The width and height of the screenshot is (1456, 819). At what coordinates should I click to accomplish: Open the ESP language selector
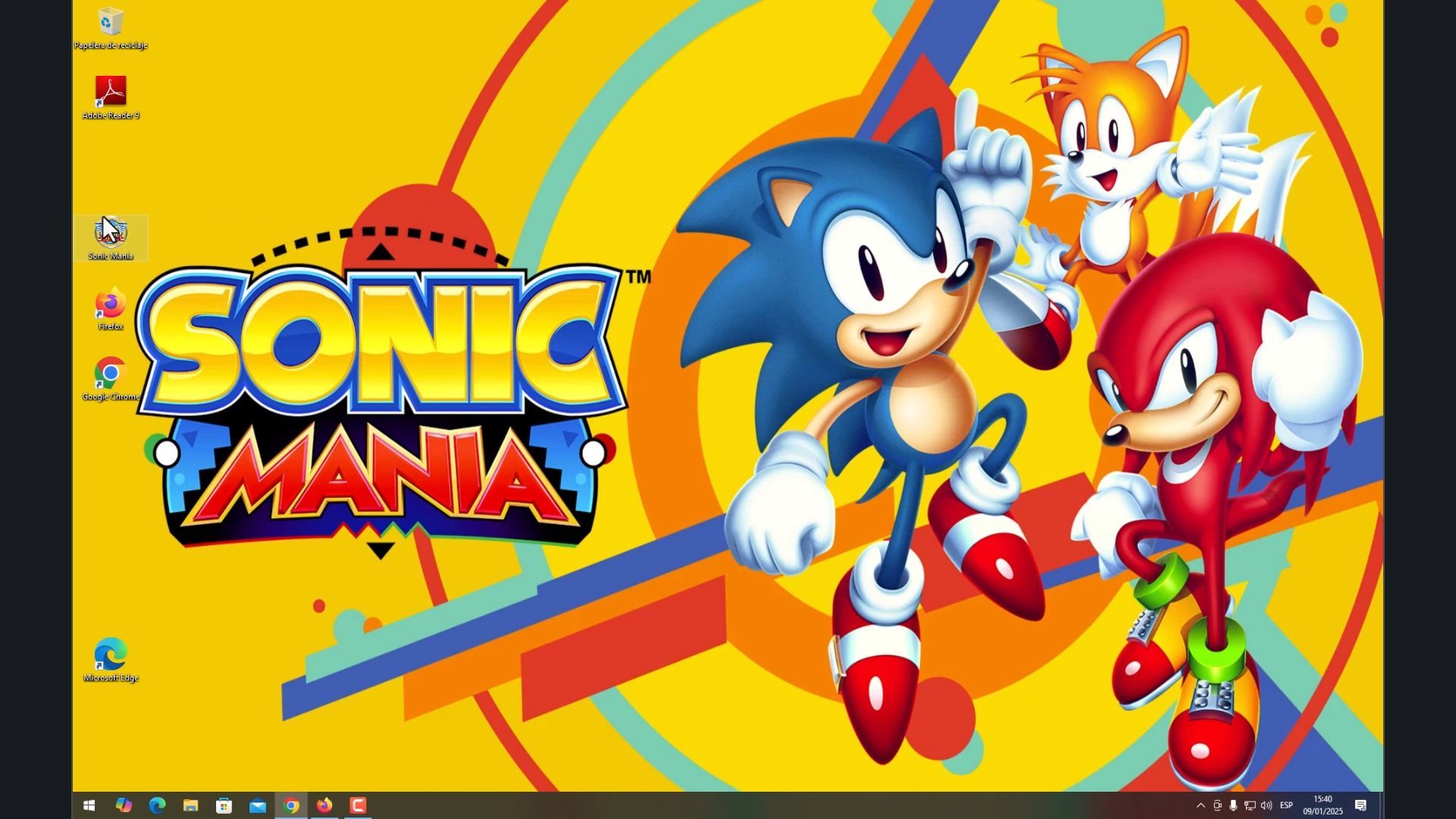[1287, 805]
